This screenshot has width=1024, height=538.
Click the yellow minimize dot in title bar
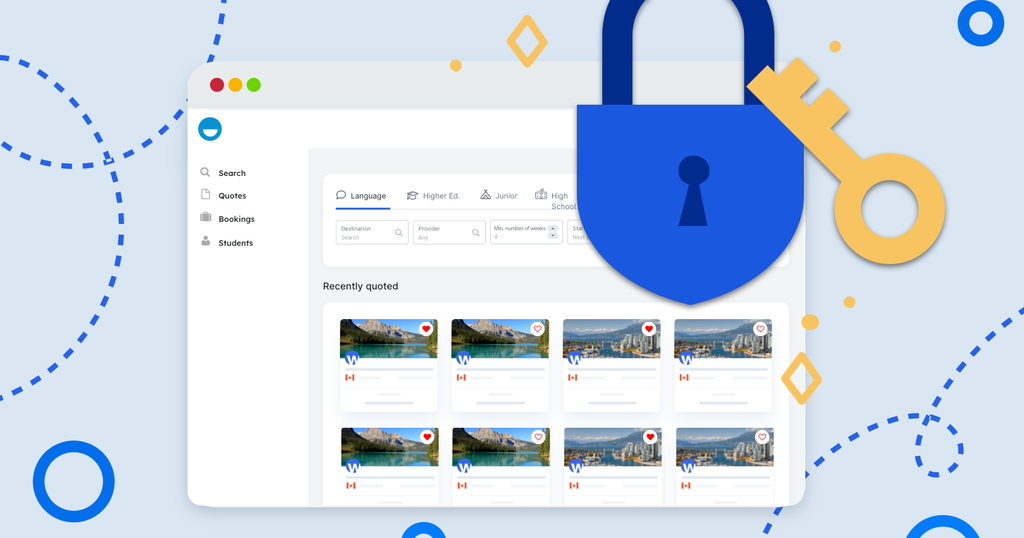tap(235, 85)
